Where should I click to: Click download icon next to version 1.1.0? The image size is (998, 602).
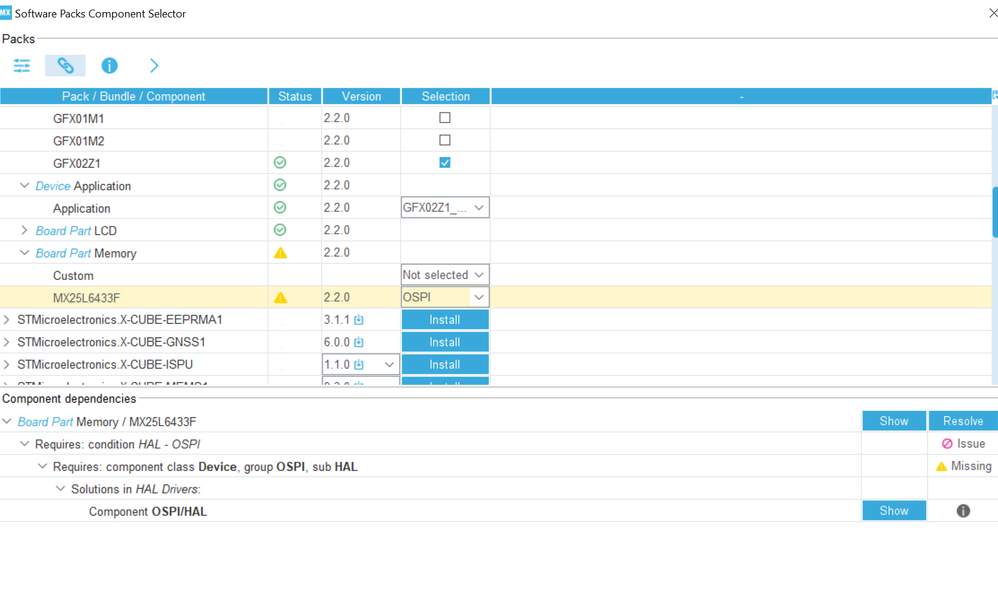click(x=359, y=364)
